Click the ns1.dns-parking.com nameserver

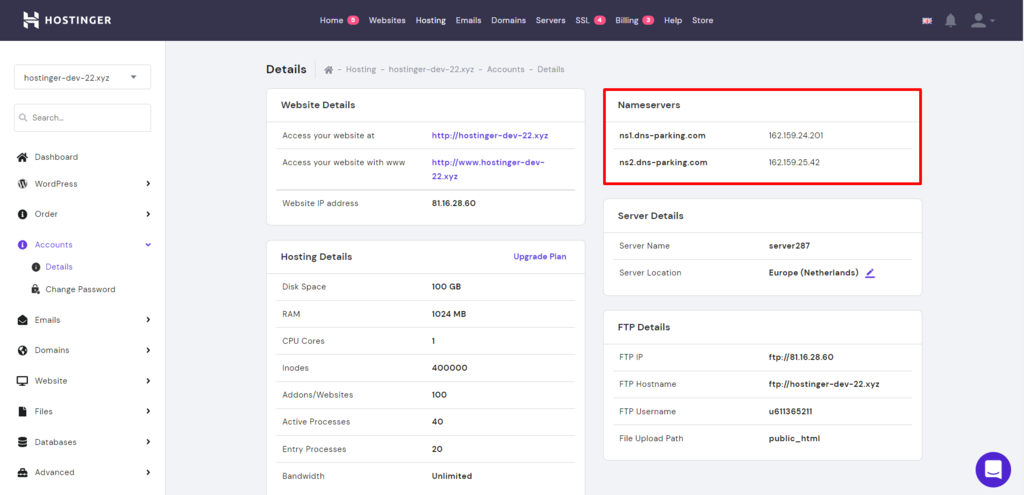[662, 136]
